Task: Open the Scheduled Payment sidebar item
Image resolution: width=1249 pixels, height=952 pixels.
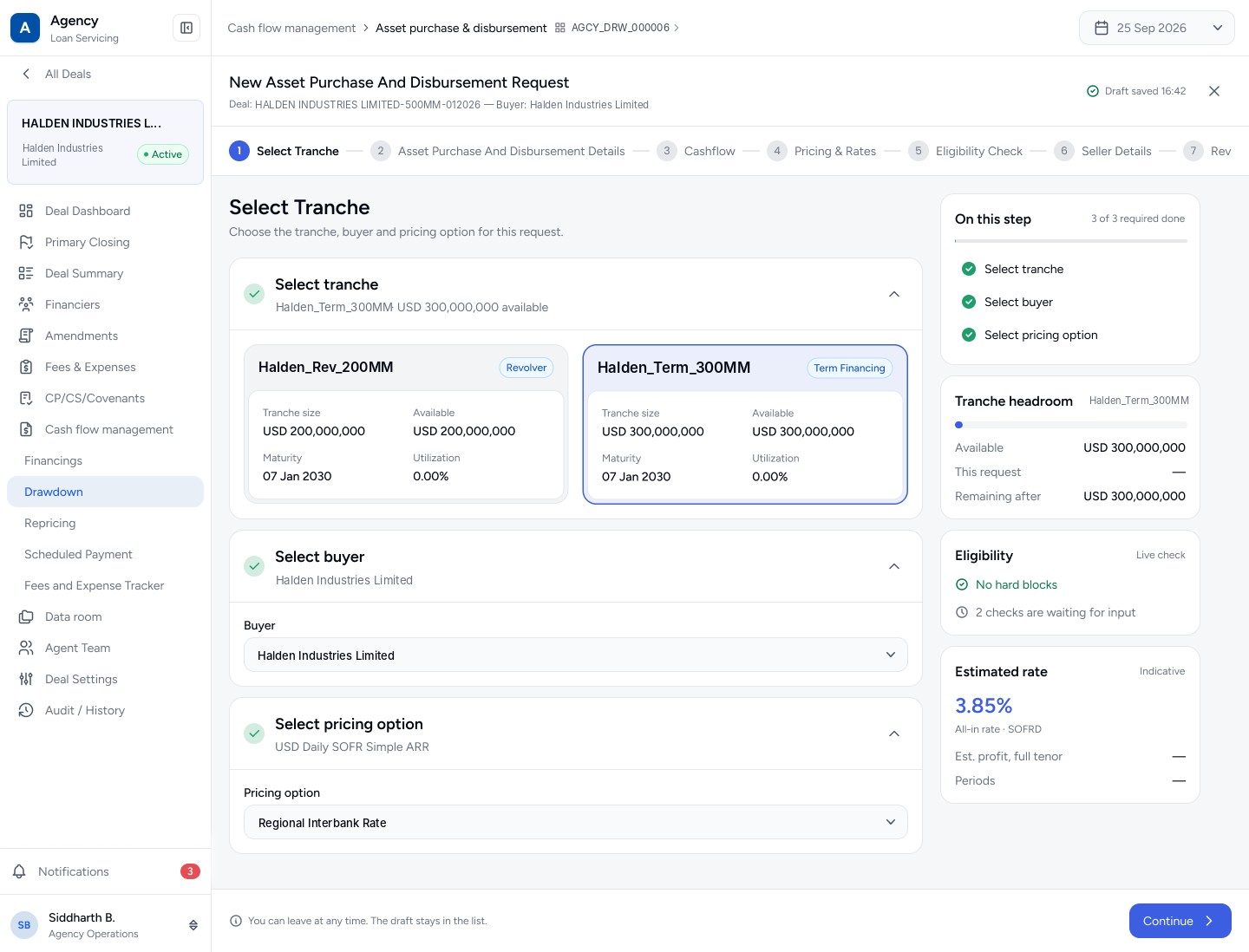Action: [105, 554]
